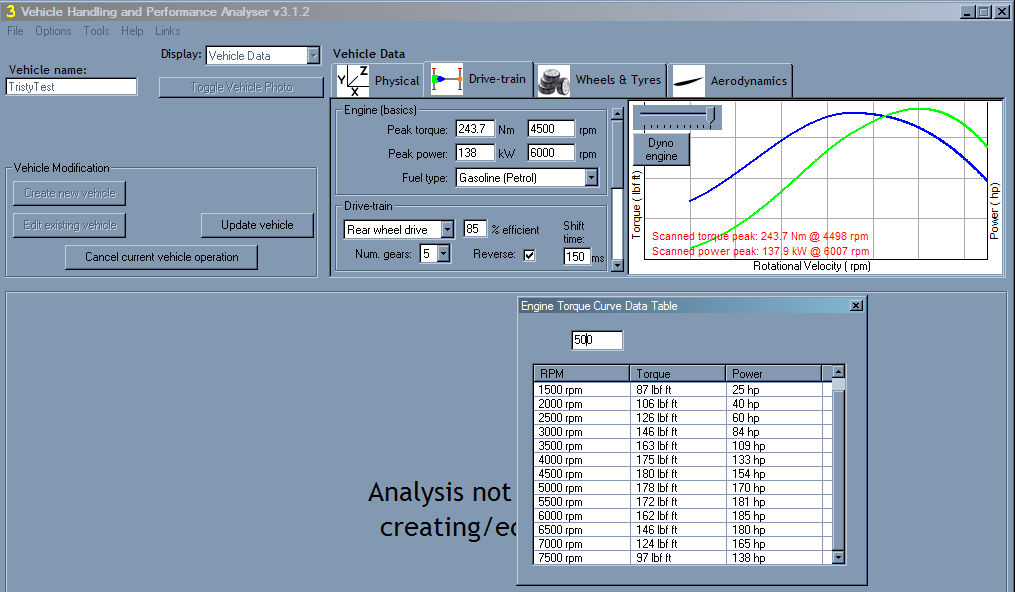Screen dimensions: 1015x592
Task: Click the RPM column header
Action: [581, 373]
